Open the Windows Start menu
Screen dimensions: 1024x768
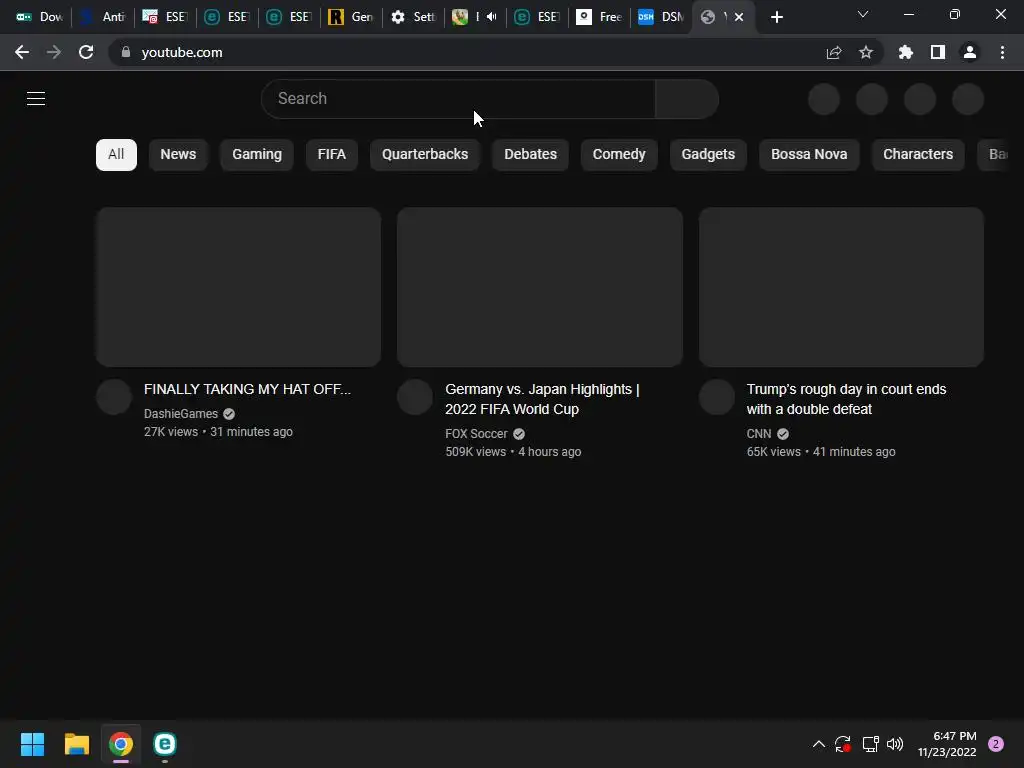point(33,744)
